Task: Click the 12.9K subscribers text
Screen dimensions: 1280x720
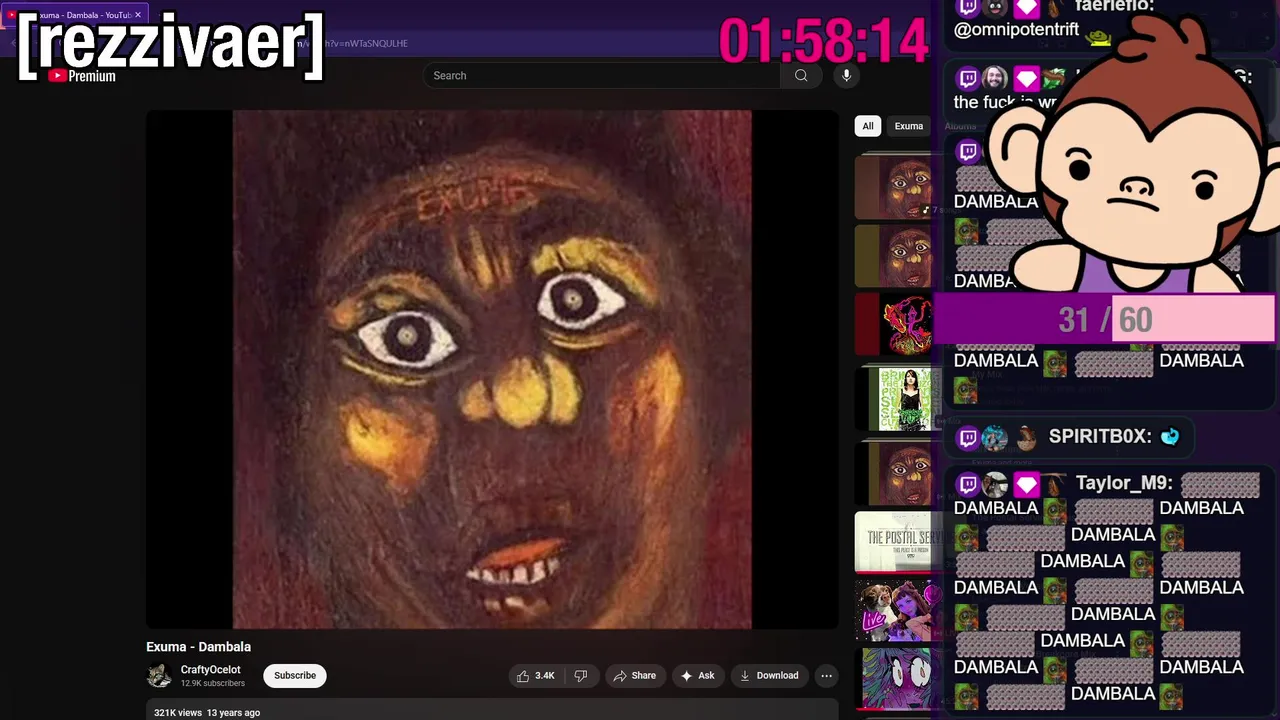Action: 212,684
